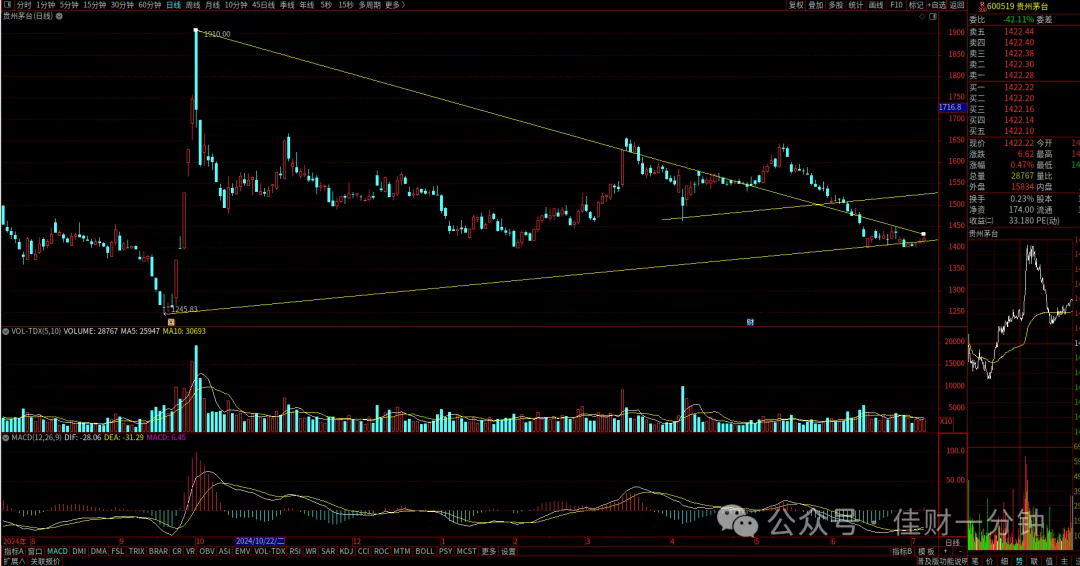The width and height of the screenshot is (1080, 566).
Task: Switch indicator to BOLL
Action: pos(424,552)
